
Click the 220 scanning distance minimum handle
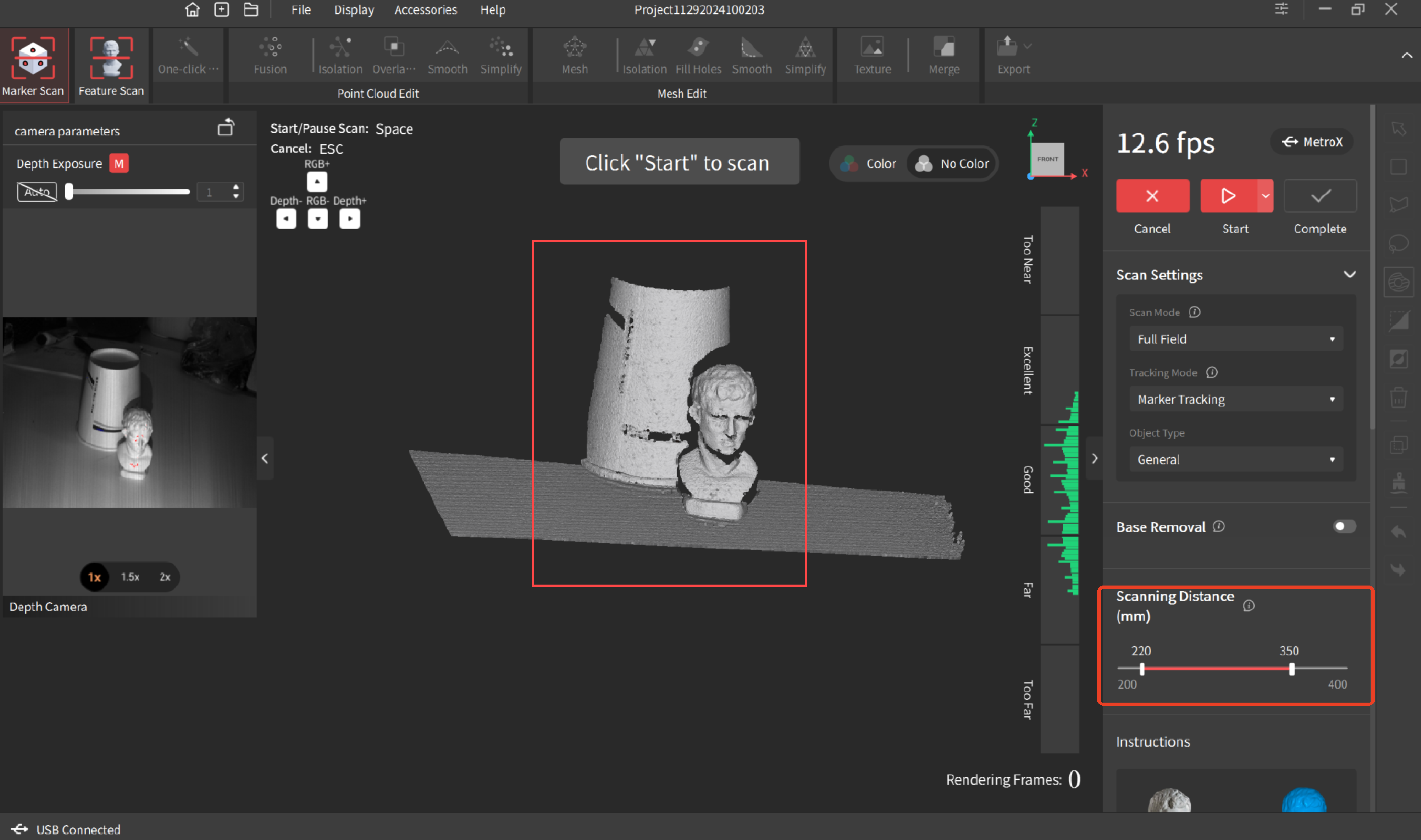(1142, 669)
